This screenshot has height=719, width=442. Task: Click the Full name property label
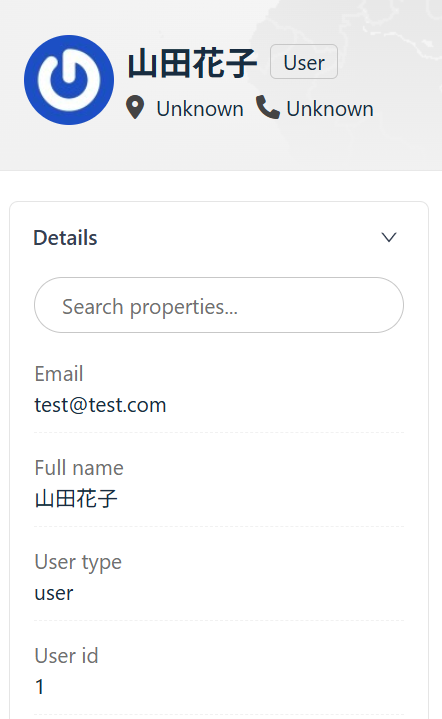pos(79,468)
